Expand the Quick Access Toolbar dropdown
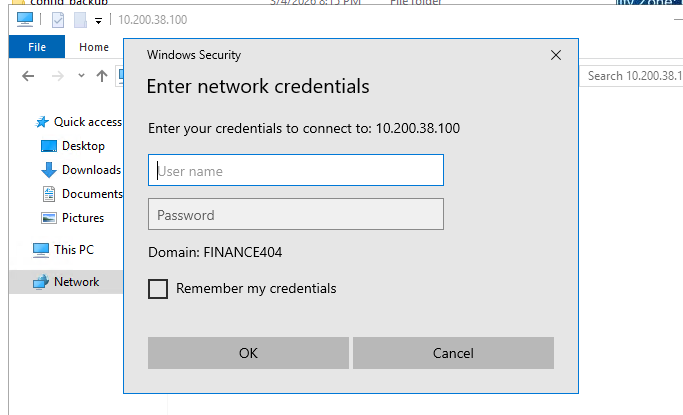683x415 pixels. [x=99, y=20]
